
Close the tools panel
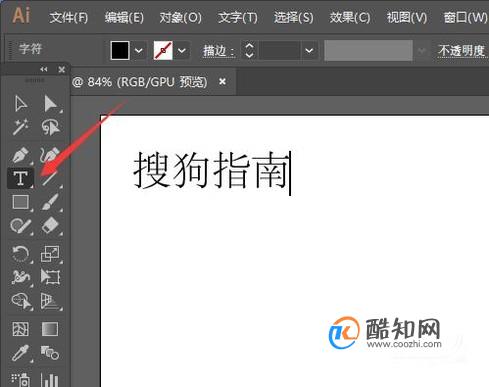[62, 70]
